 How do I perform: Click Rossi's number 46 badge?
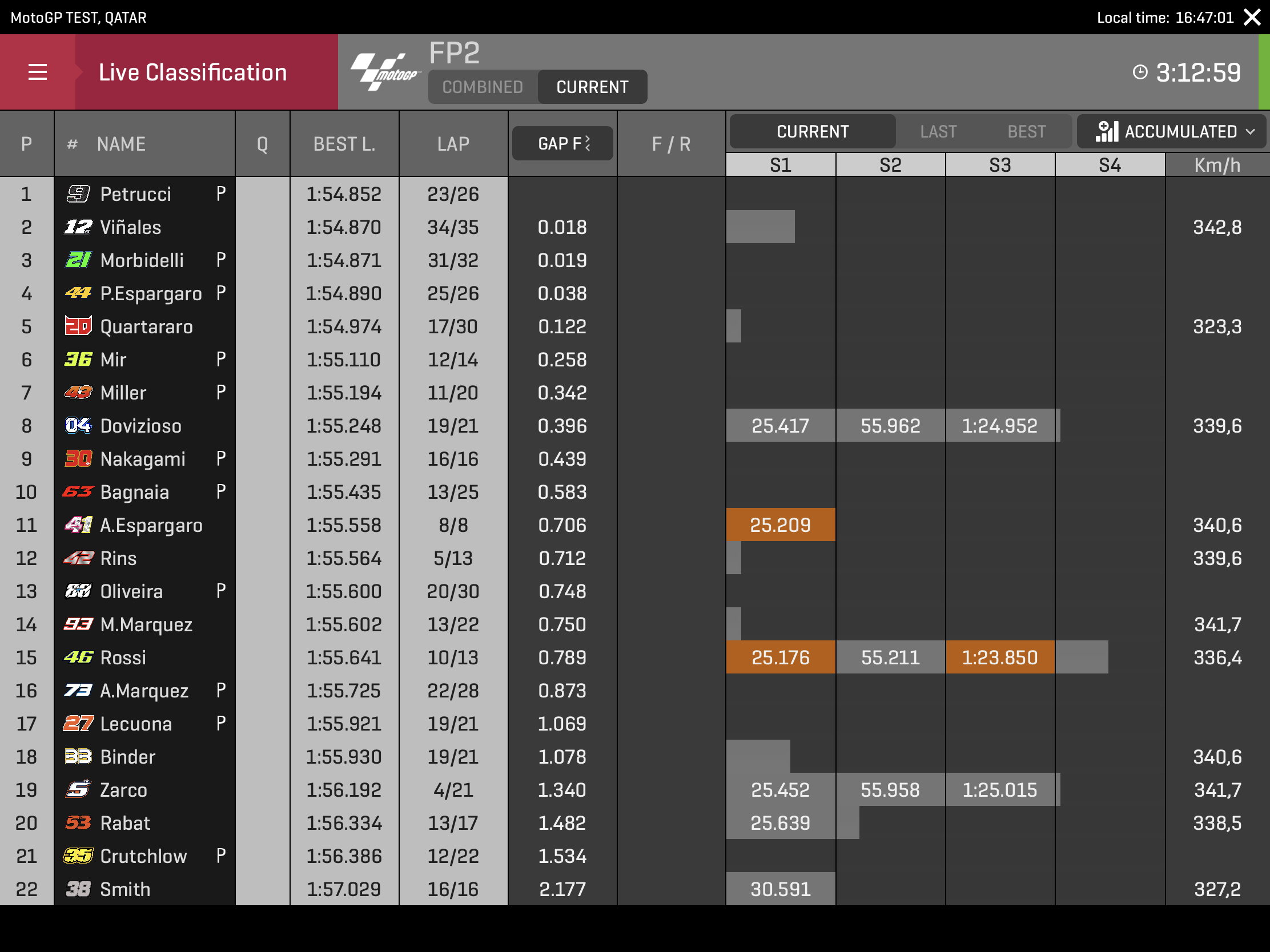[78, 657]
